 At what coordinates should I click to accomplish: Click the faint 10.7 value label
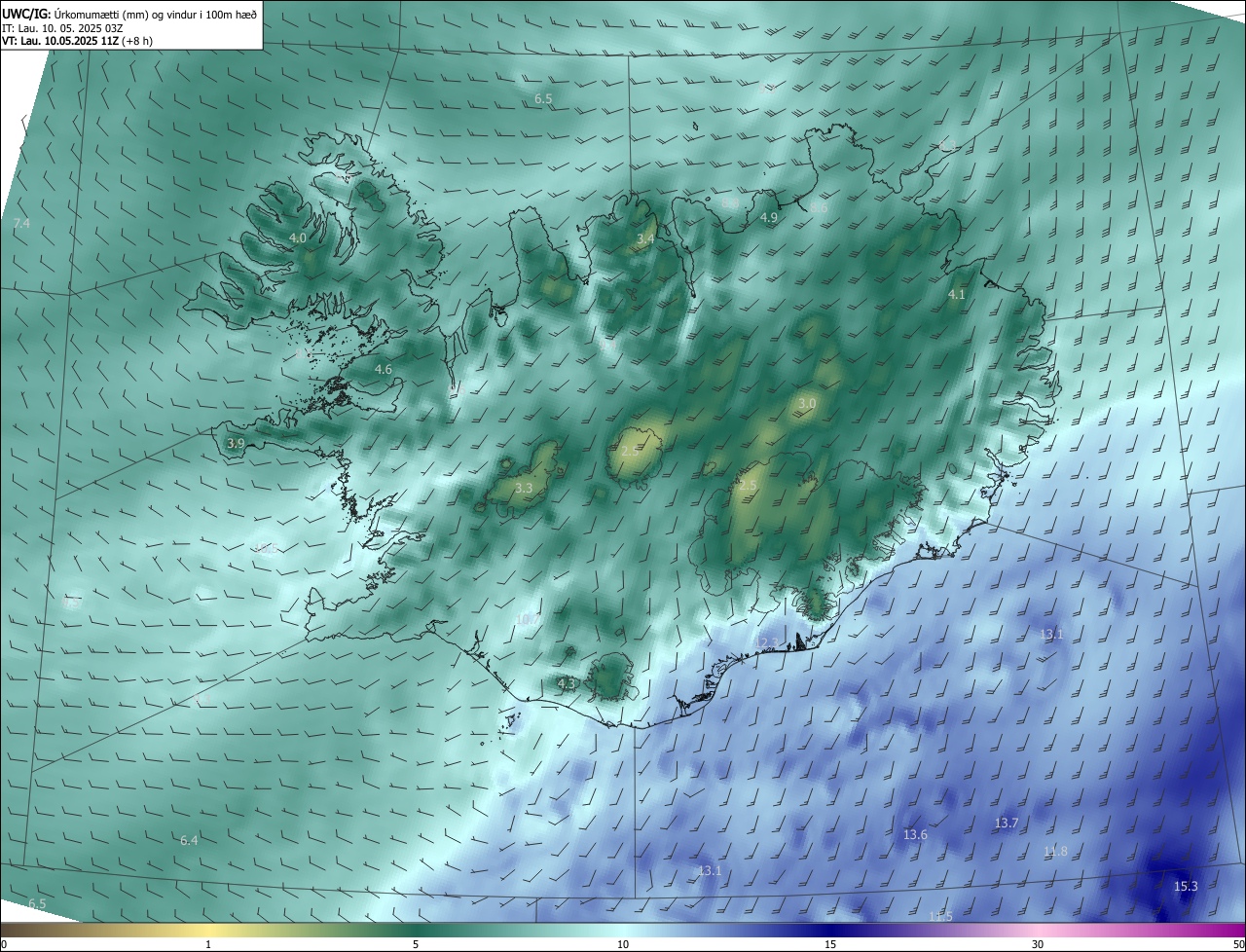528,619
